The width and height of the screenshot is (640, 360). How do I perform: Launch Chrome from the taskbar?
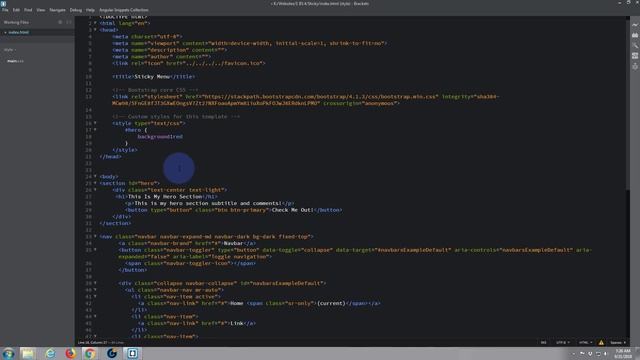(x=90, y=353)
